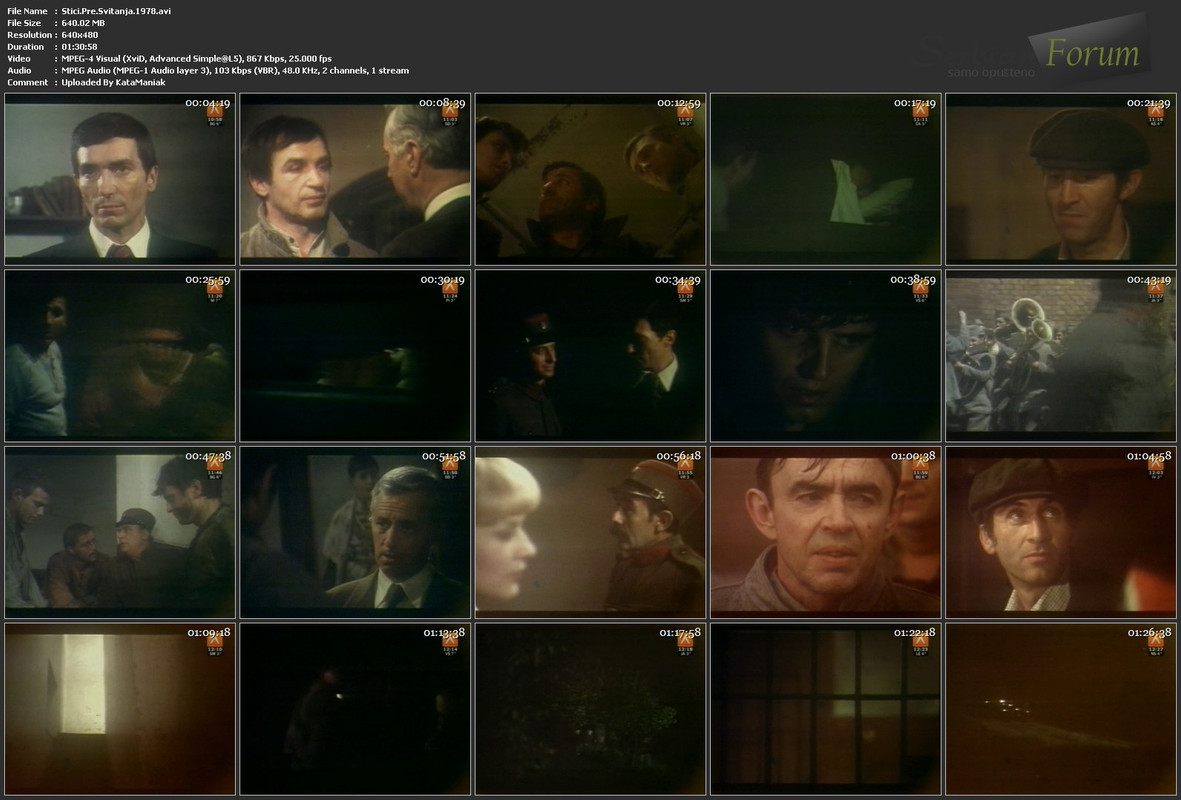Select the thumbnail stamped 00:47:38

pyautogui.click(x=120, y=532)
